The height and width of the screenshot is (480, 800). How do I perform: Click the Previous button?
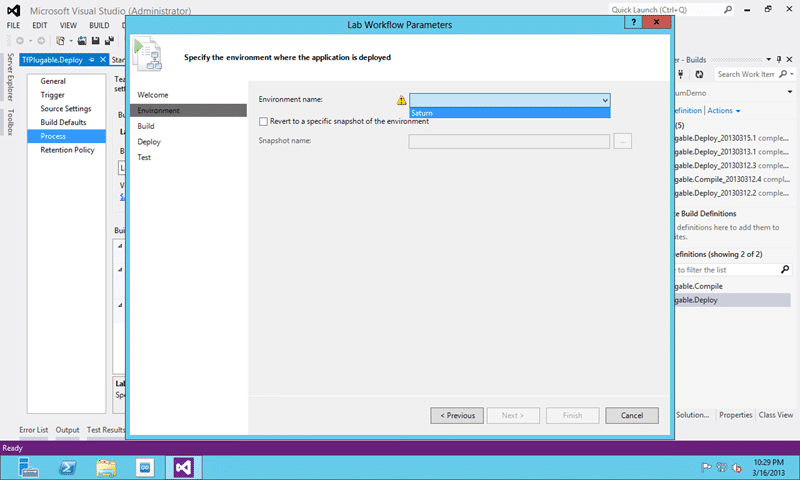pos(457,416)
